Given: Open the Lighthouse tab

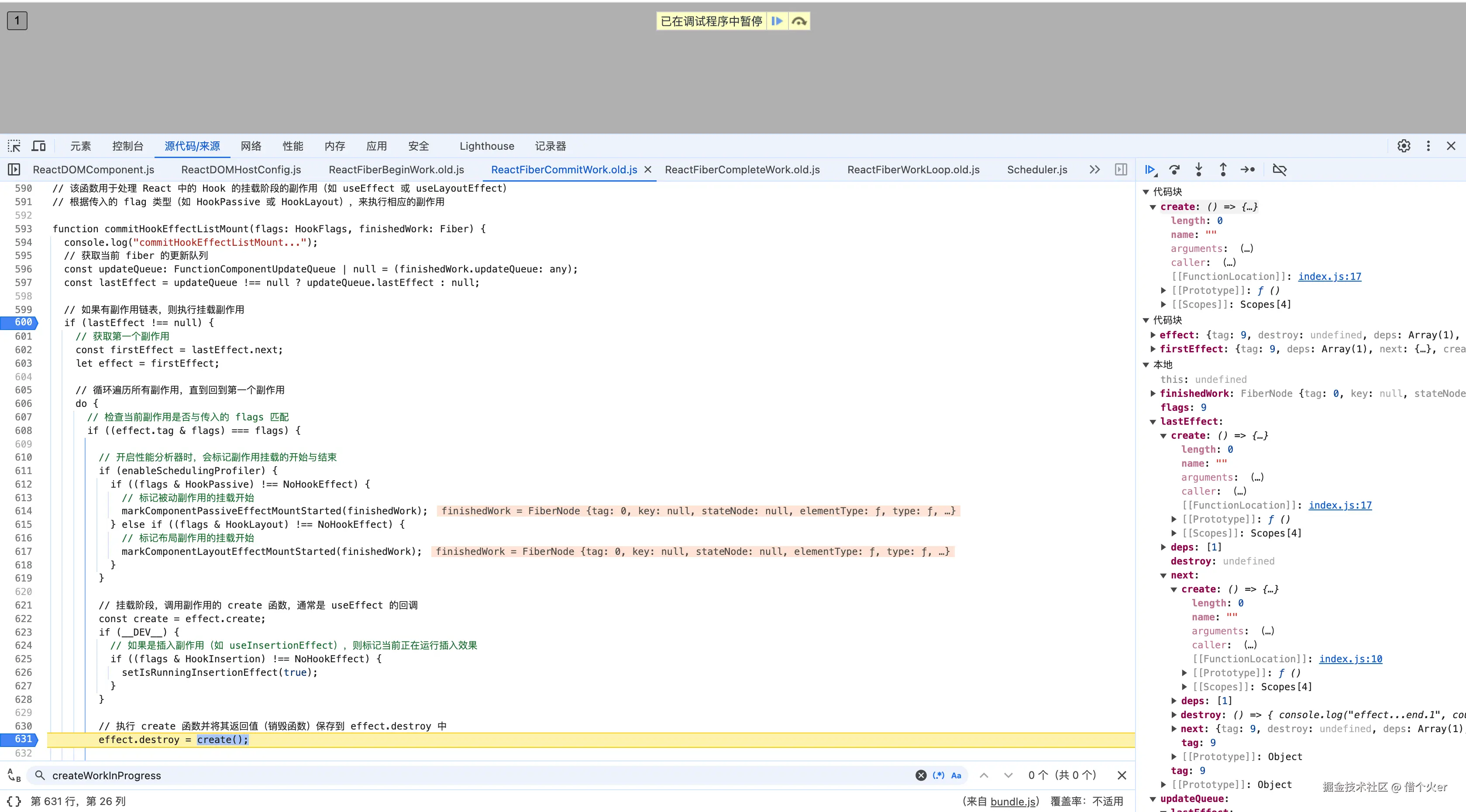Looking at the screenshot, I should point(487,146).
